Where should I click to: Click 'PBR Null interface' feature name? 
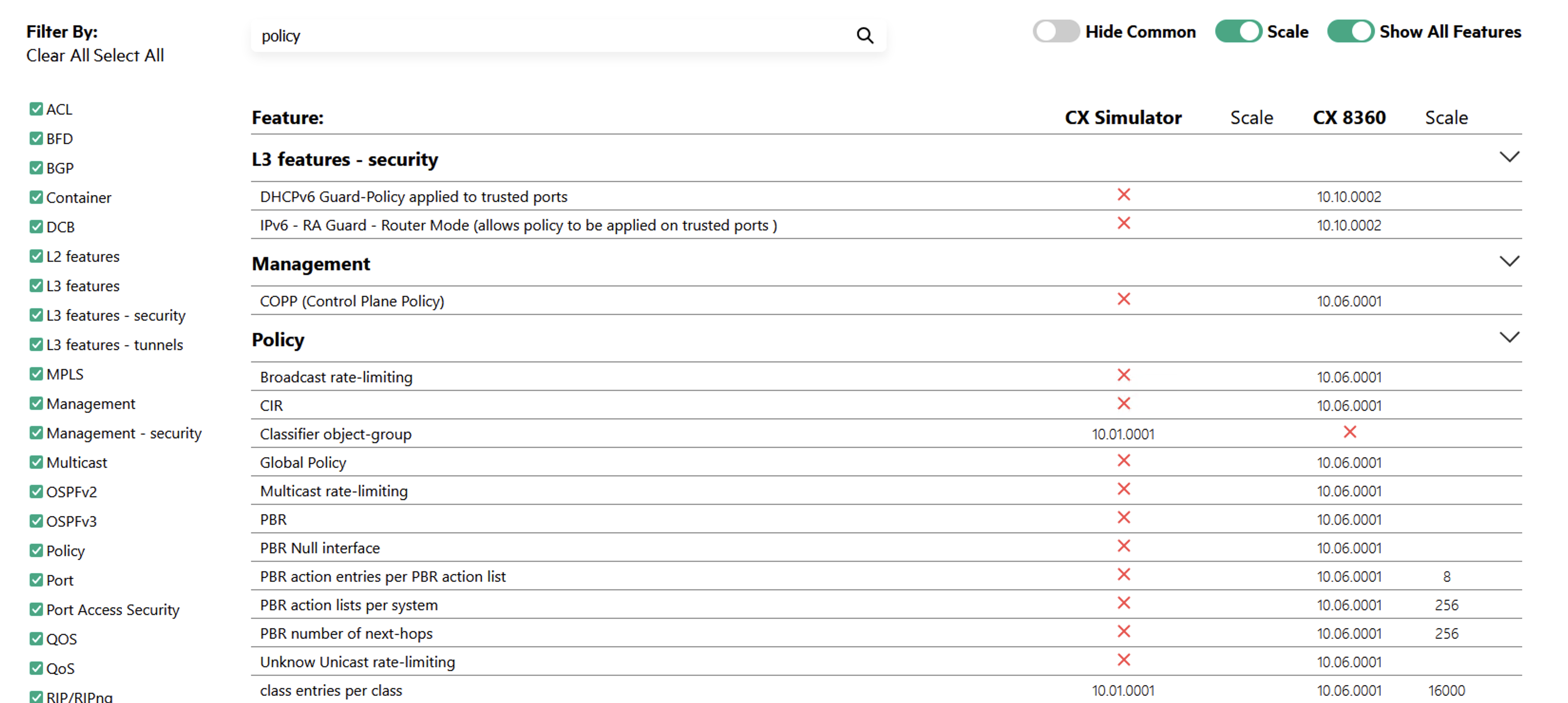pyautogui.click(x=320, y=548)
